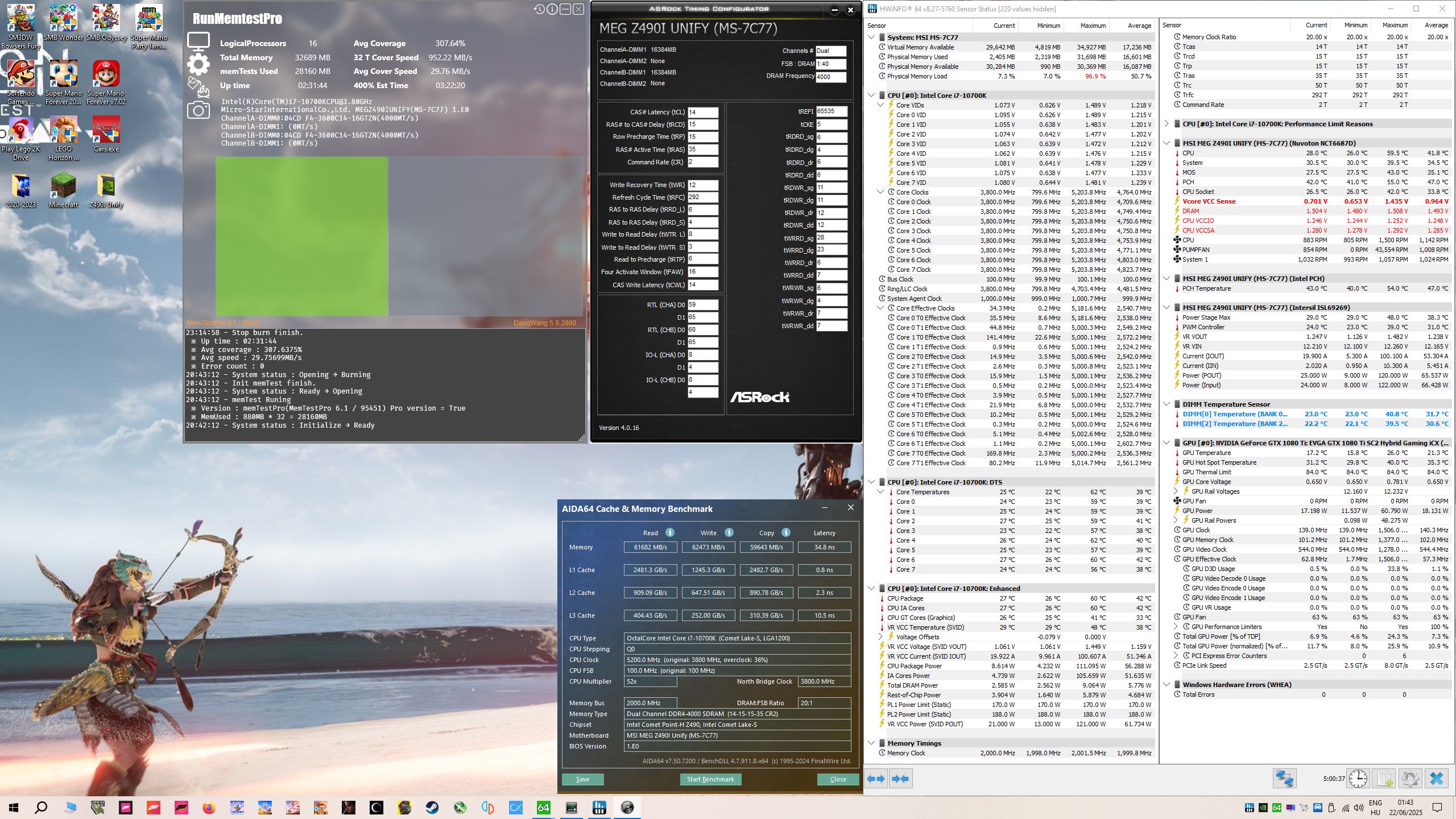The image size is (1456, 819).
Task: Click HWiNFO collapse columns arrows button
Action: coord(900,779)
